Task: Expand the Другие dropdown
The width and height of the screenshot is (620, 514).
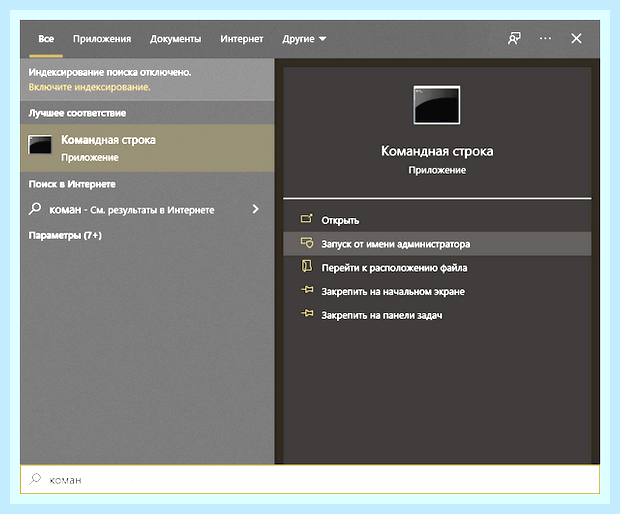Action: [x=304, y=39]
